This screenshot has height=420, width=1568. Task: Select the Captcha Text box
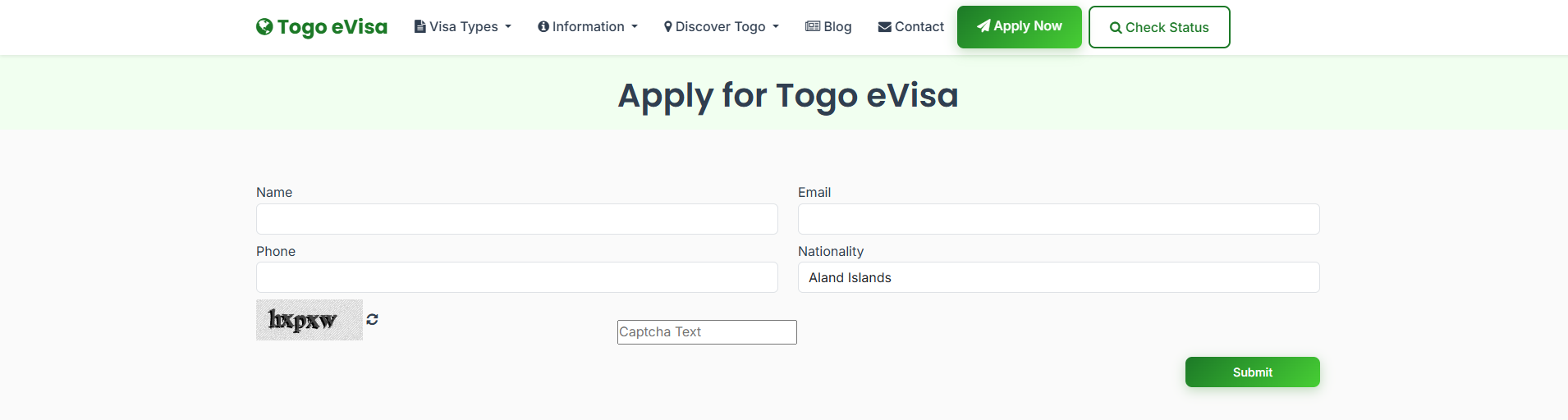pos(707,332)
